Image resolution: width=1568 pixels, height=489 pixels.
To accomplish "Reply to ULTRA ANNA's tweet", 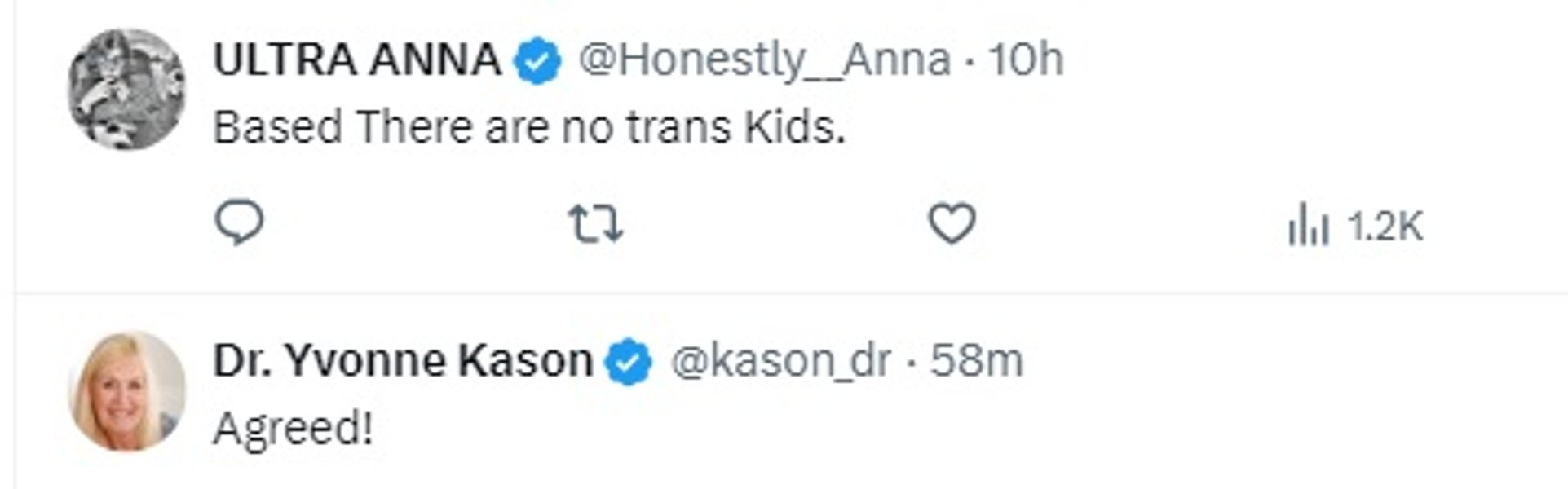I will pyautogui.click(x=239, y=222).
